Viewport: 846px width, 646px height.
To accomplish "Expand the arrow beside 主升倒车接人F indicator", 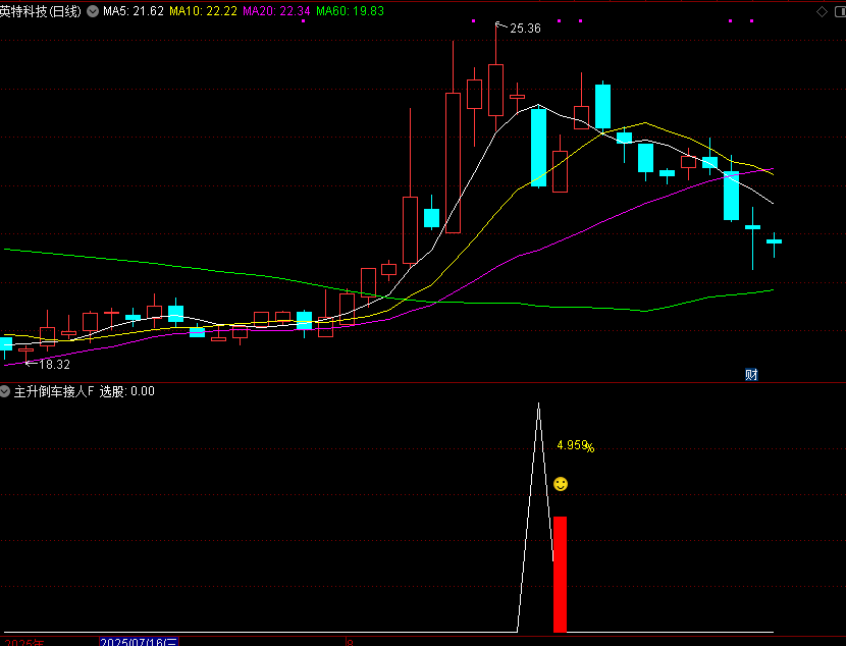I will pos(6,391).
